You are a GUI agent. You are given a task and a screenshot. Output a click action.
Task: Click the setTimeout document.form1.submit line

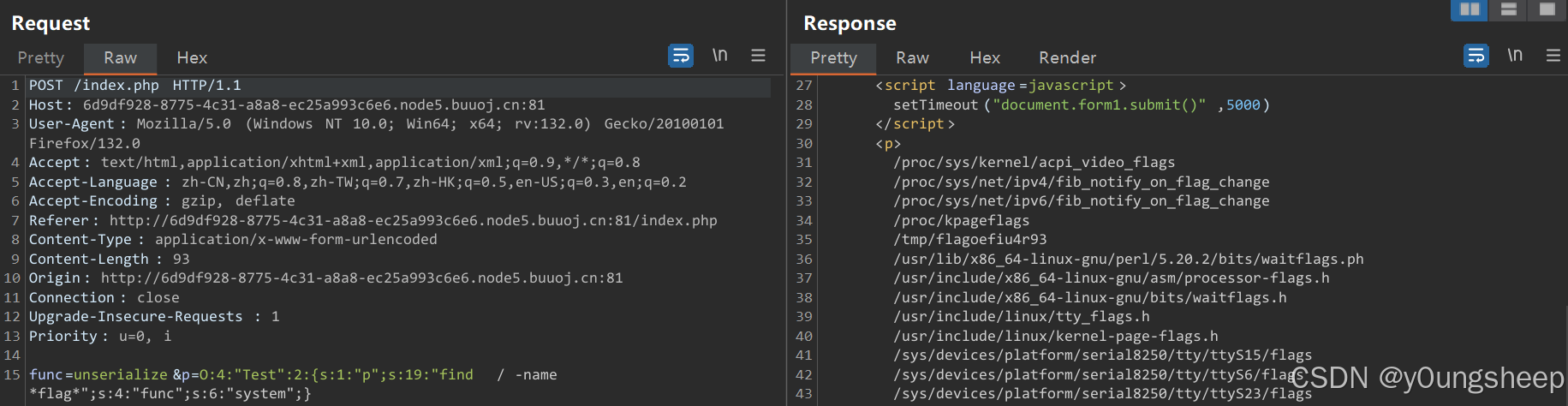[x=1082, y=105]
